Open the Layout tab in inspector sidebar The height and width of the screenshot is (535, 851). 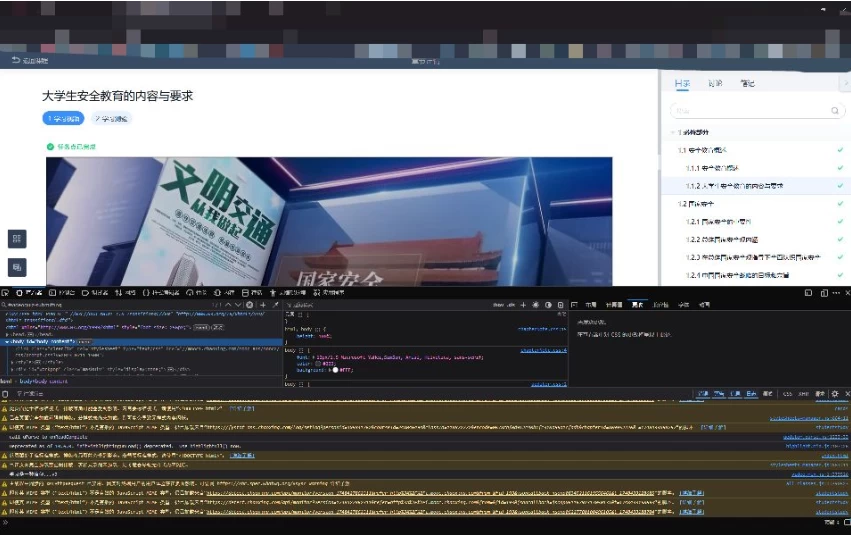click(x=591, y=305)
